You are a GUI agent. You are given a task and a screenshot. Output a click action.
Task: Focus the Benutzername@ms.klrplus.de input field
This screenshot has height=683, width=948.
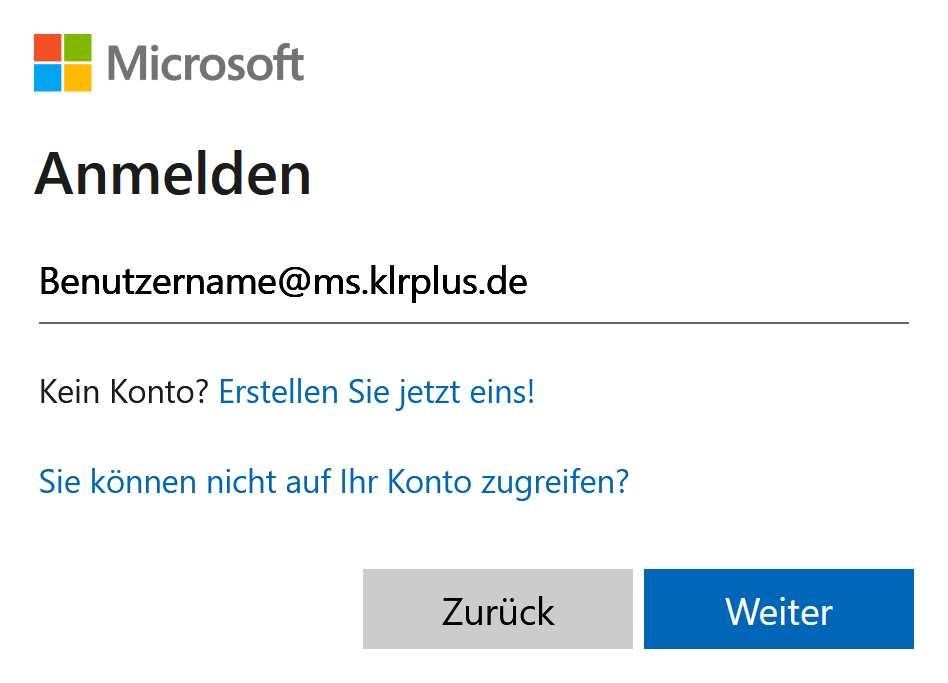tap(473, 283)
